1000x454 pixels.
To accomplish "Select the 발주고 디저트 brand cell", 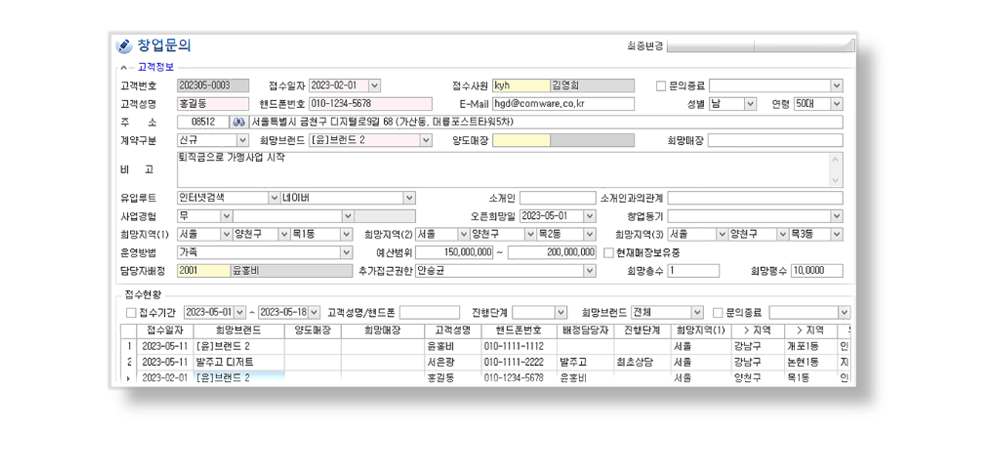I will 239,362.
